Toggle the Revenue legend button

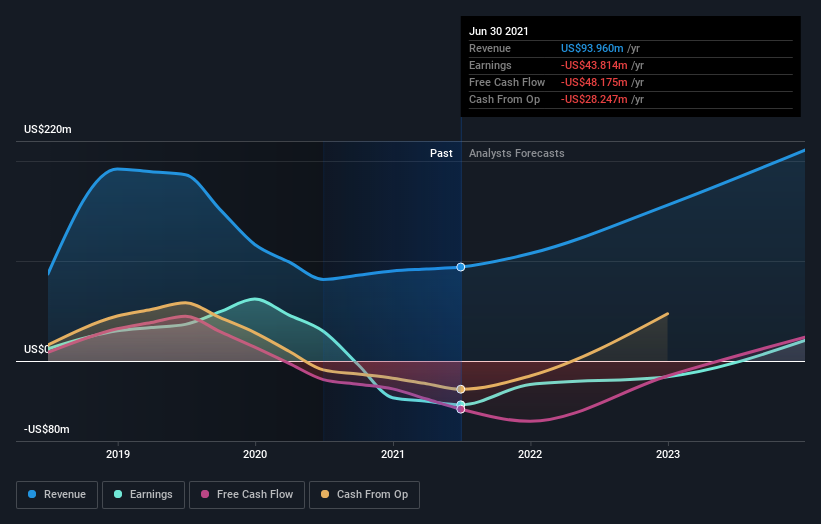coord(57,495)
